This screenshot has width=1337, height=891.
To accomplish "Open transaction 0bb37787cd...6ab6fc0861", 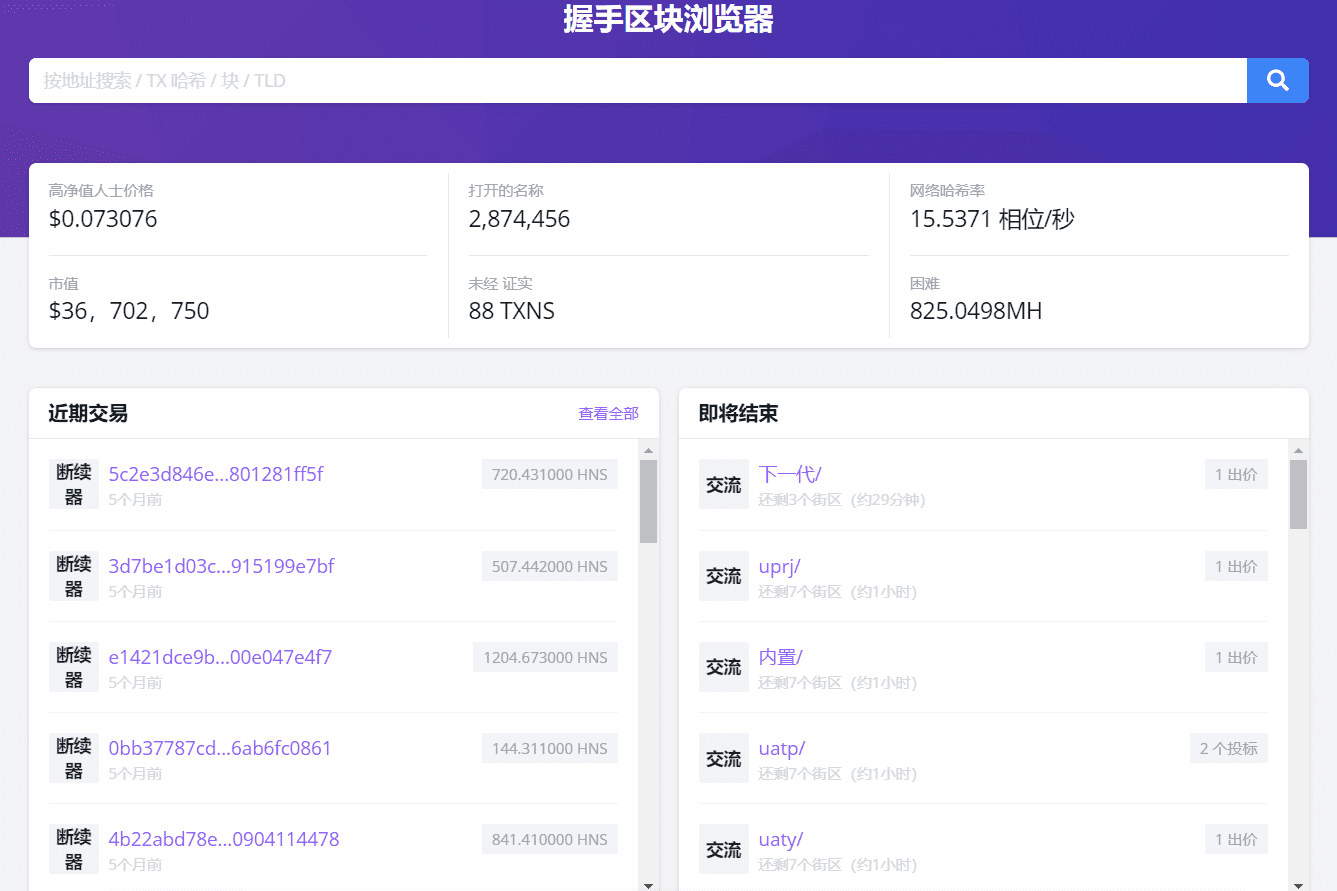I will point(220,748).
